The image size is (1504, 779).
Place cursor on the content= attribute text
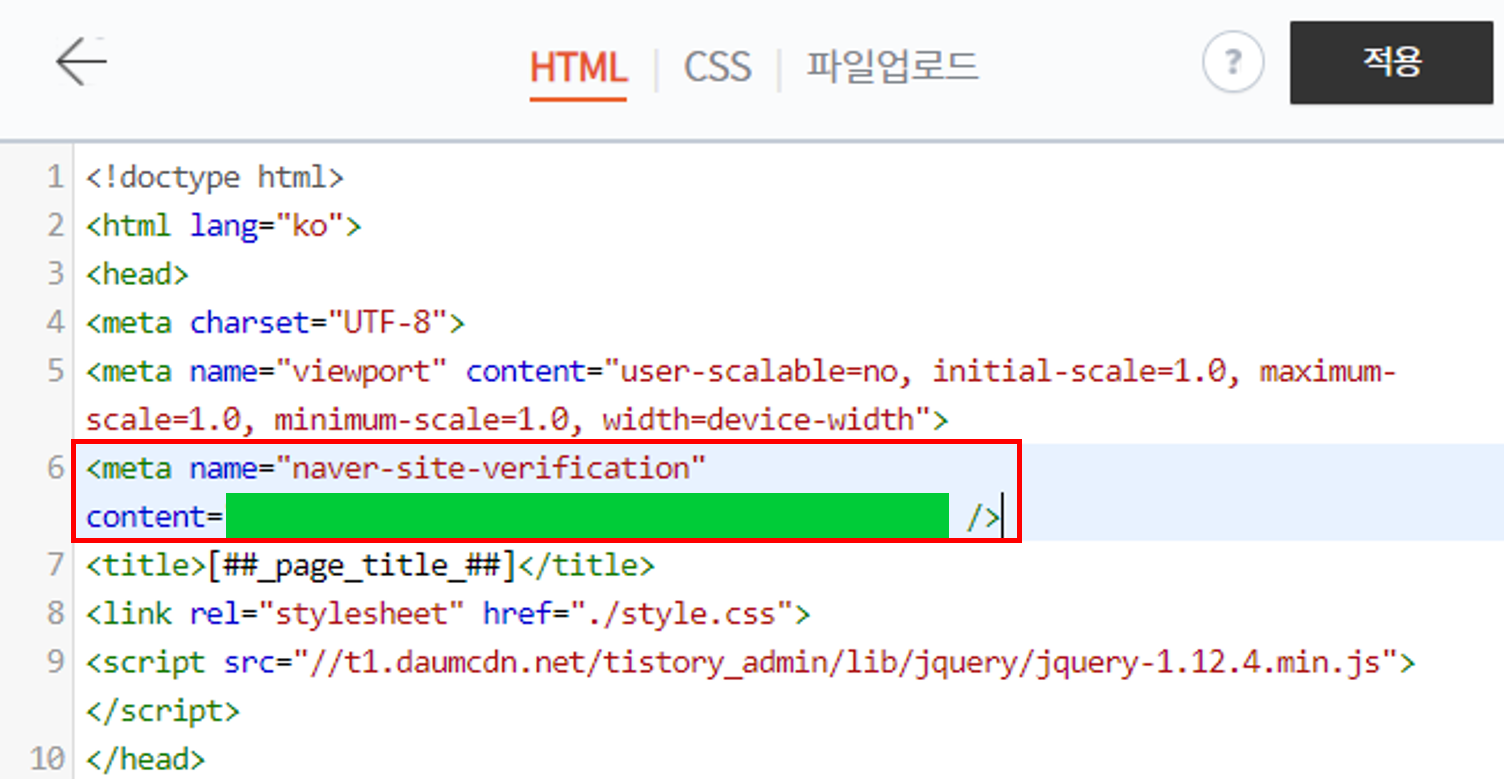pyautogui.click(x=154, y=517)
